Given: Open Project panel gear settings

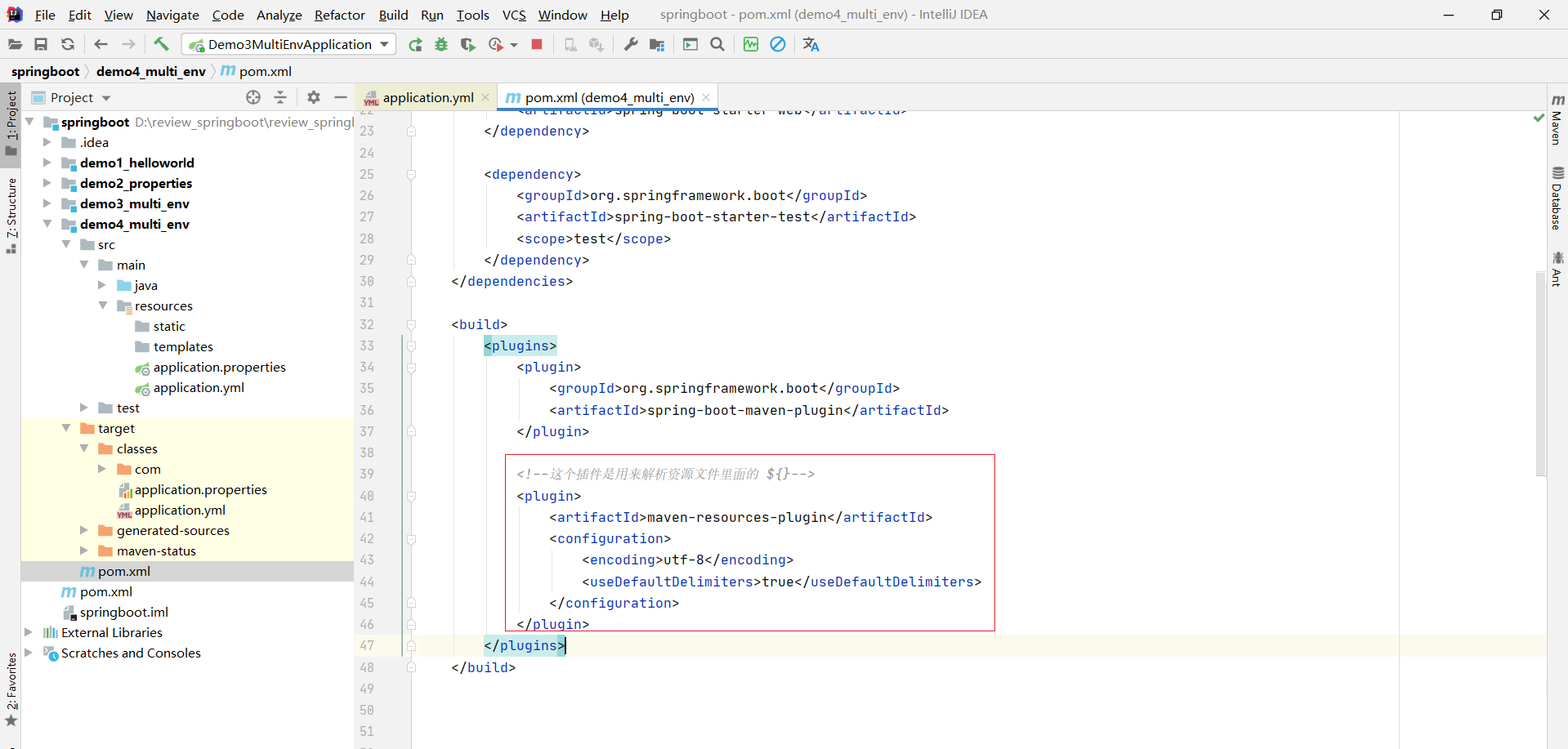Looking at the screenshot, I should point(314,97).
